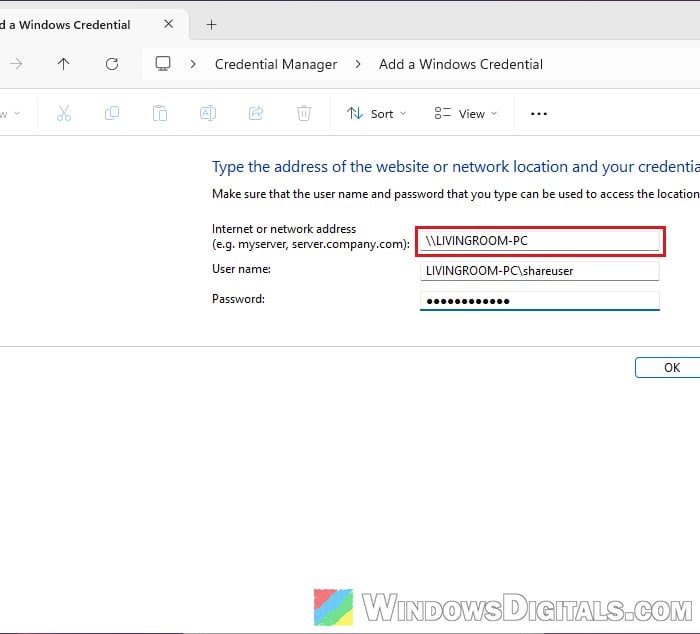Expand chevron after Credential Manager breadcrumb

click(358, 64)
